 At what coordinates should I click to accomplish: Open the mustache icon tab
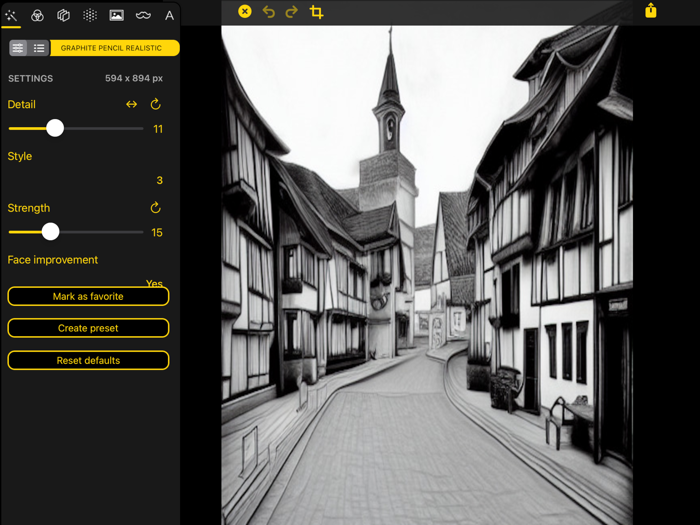pyautogui.click(x=143, y=16)
